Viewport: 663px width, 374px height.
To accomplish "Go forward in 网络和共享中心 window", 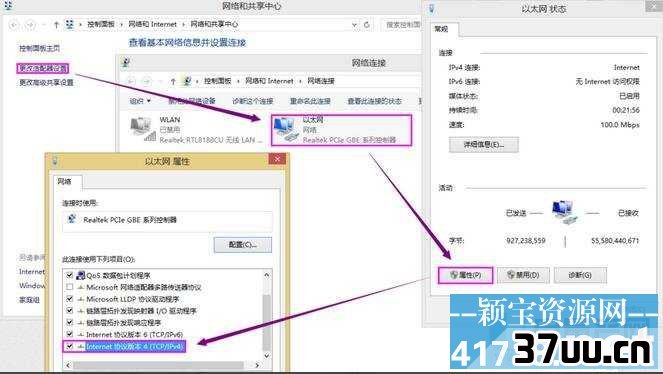I will (x=30, y=25).
